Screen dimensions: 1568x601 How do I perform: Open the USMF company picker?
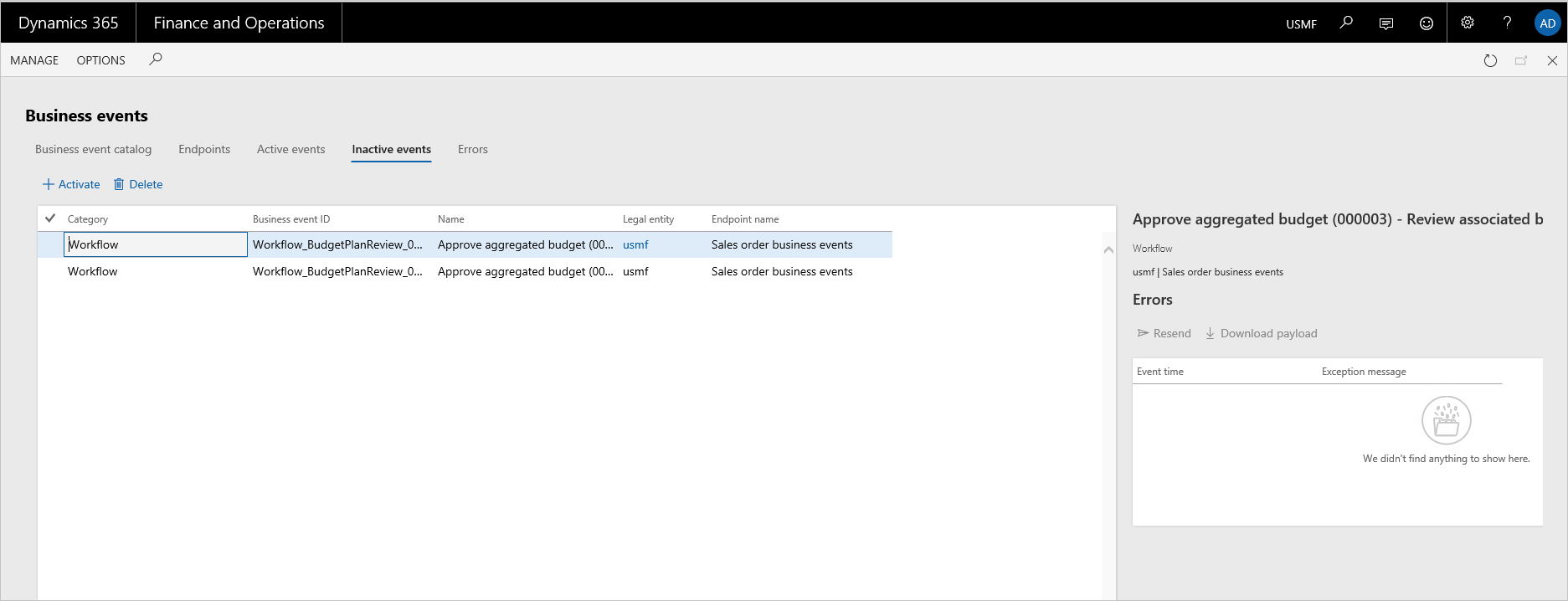1301,24
